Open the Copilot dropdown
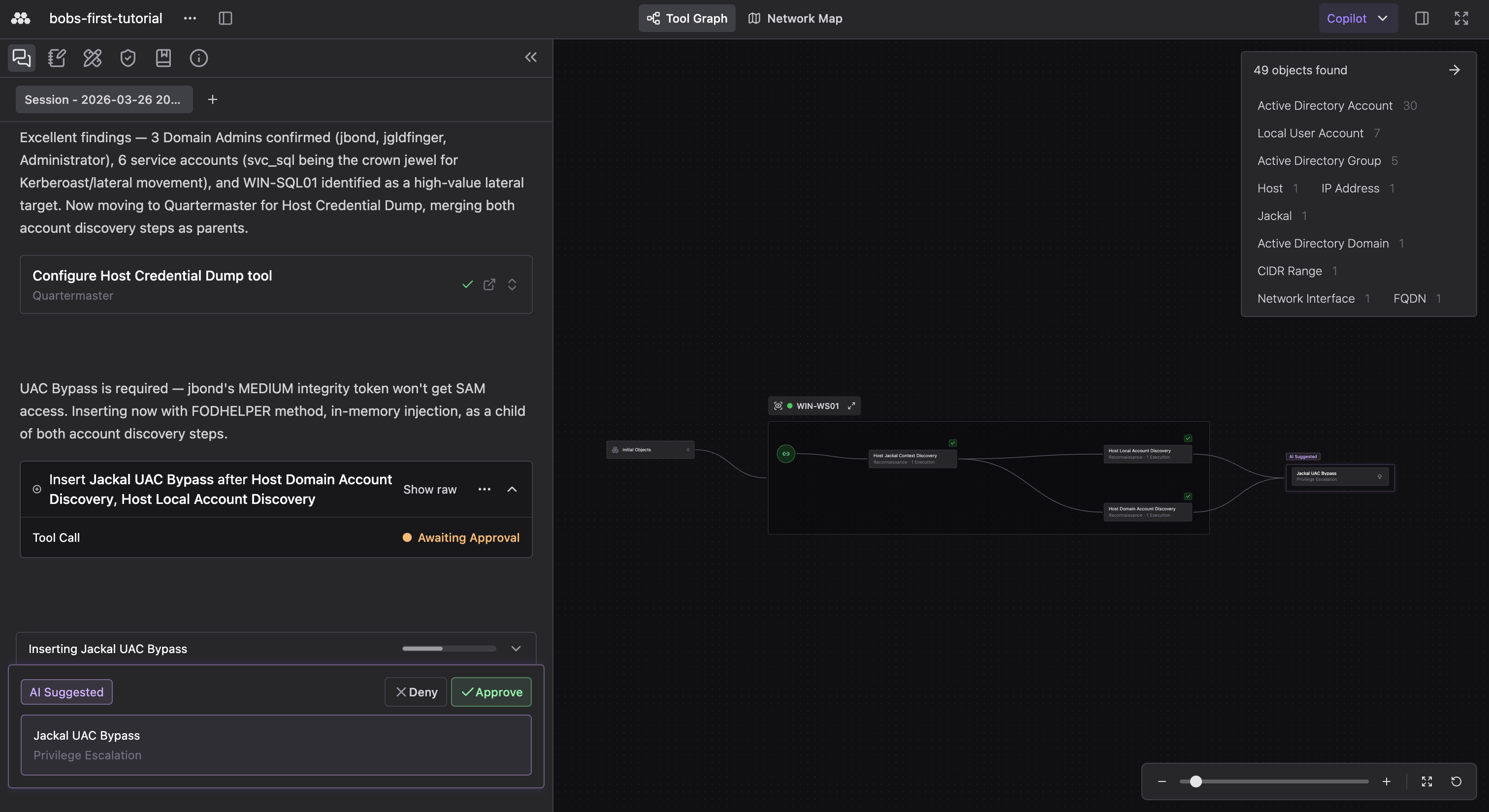 pyautogui.click(x=1358, y=18)
